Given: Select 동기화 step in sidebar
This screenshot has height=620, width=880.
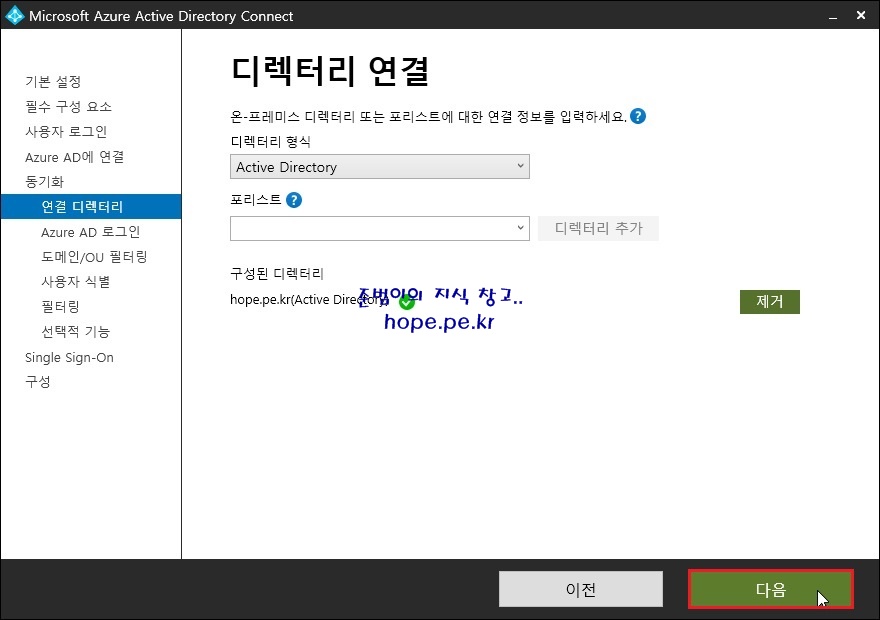Looking at the screenshot, I should pyautogui.click(x=45, y=182).
